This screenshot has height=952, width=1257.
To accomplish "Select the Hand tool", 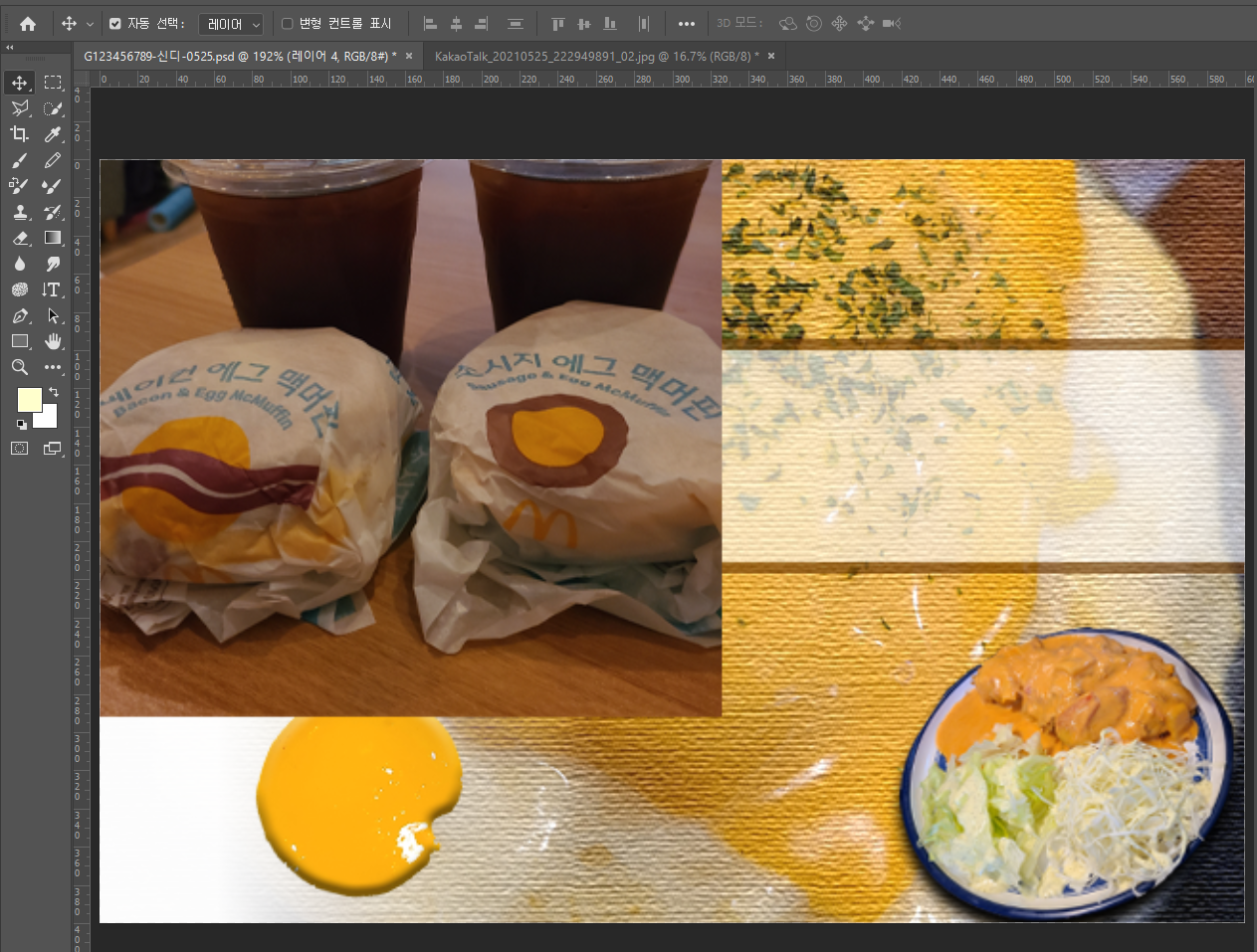I will tap(53, 341).
